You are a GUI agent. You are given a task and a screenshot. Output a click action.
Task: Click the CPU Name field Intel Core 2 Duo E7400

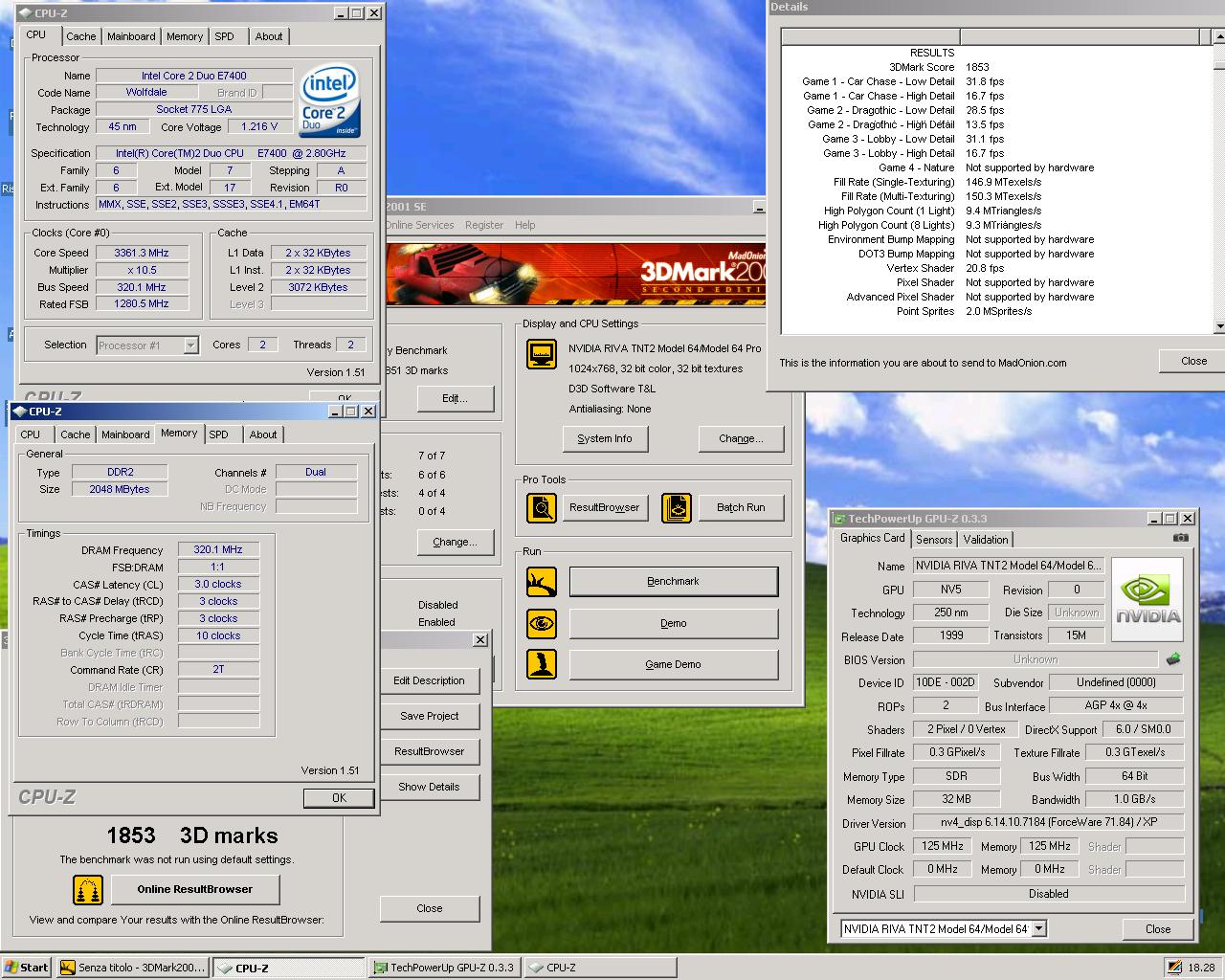[x=194, y=76]
